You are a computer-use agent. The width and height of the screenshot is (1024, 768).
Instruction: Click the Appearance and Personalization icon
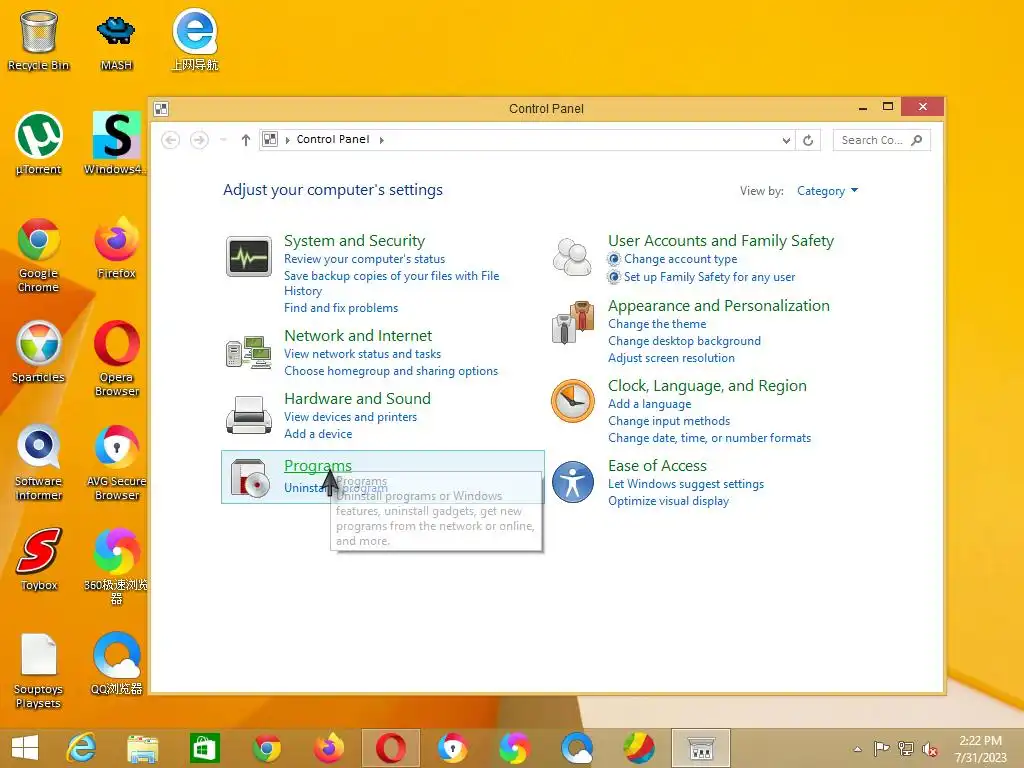[573, 322]
